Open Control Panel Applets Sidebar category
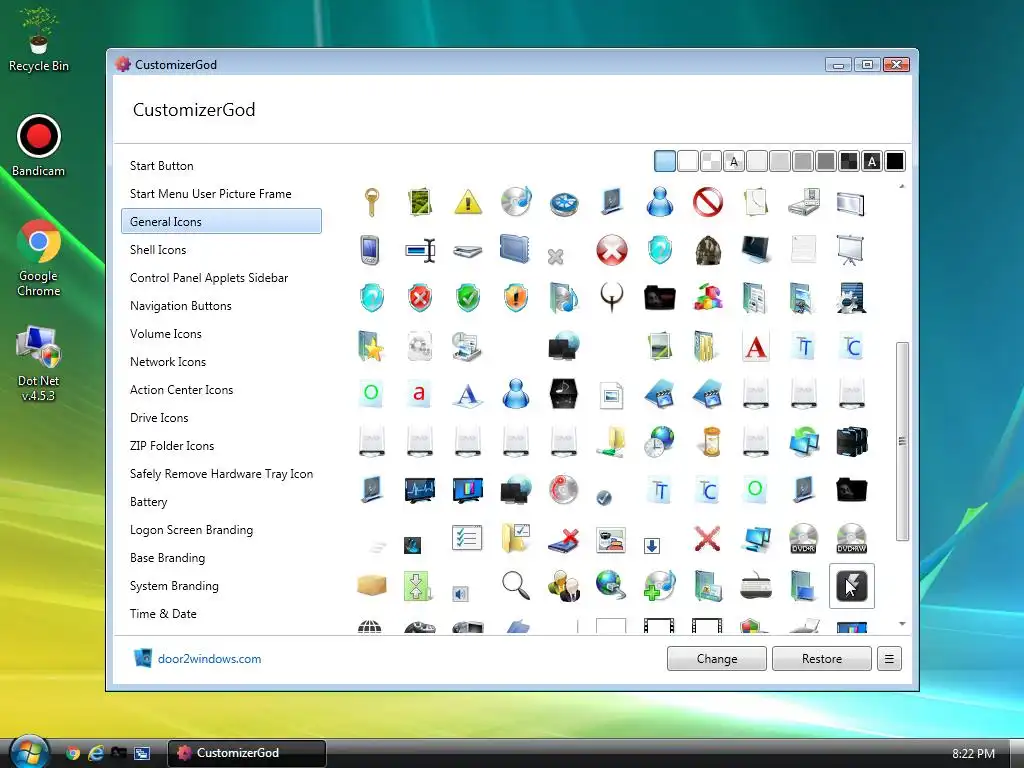The width and height of the screenshot is (1024, 768). [x=221, y=278]
